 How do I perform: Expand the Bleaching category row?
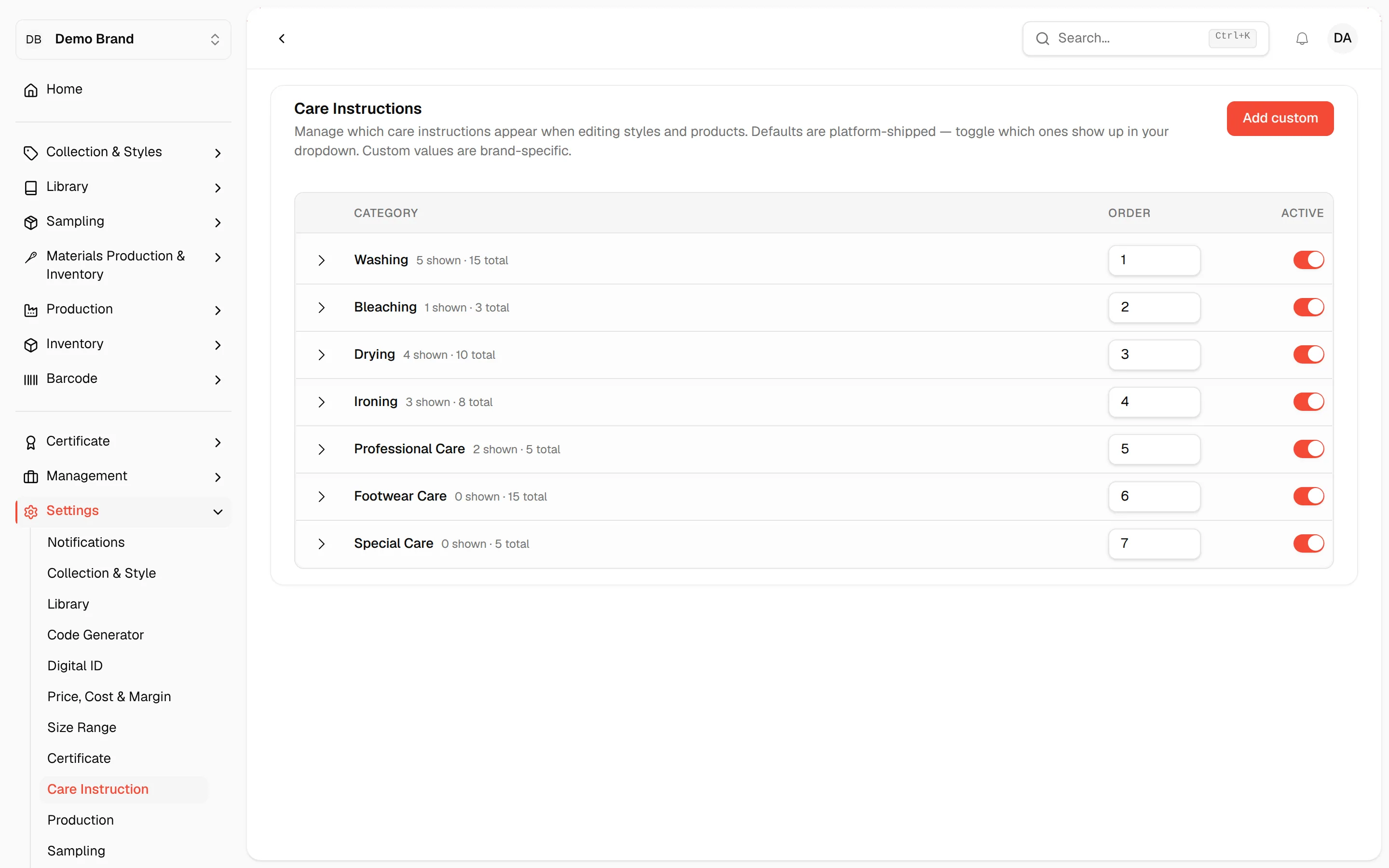[x=321, y=308]
